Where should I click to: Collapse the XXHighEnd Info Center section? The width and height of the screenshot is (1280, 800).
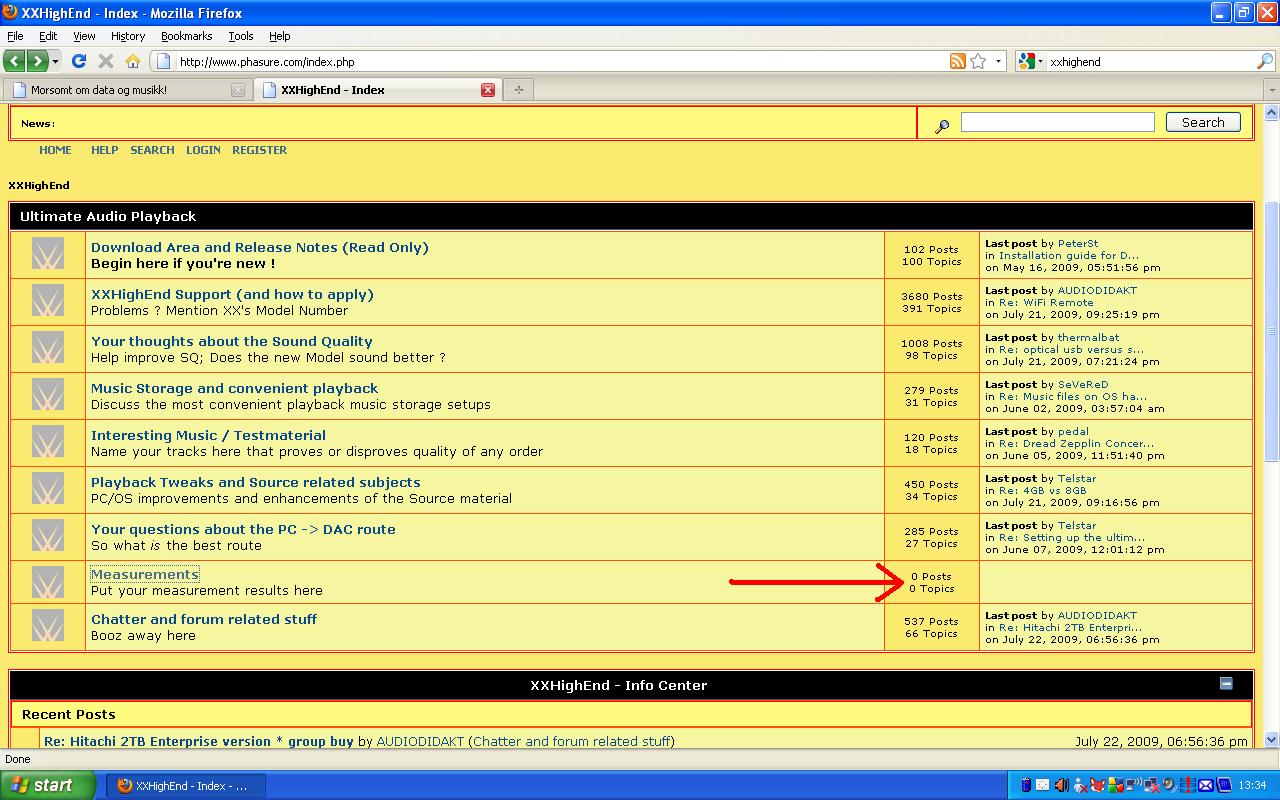pyautogui.click(x=1226, y=684)
